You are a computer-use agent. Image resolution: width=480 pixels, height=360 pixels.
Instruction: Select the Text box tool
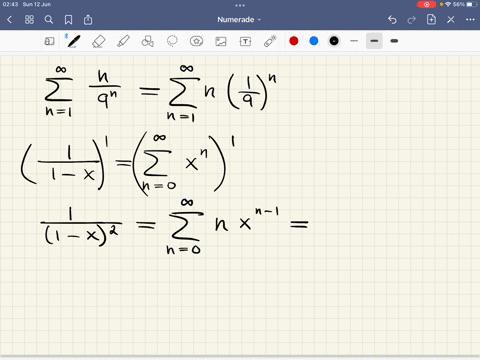245,41
